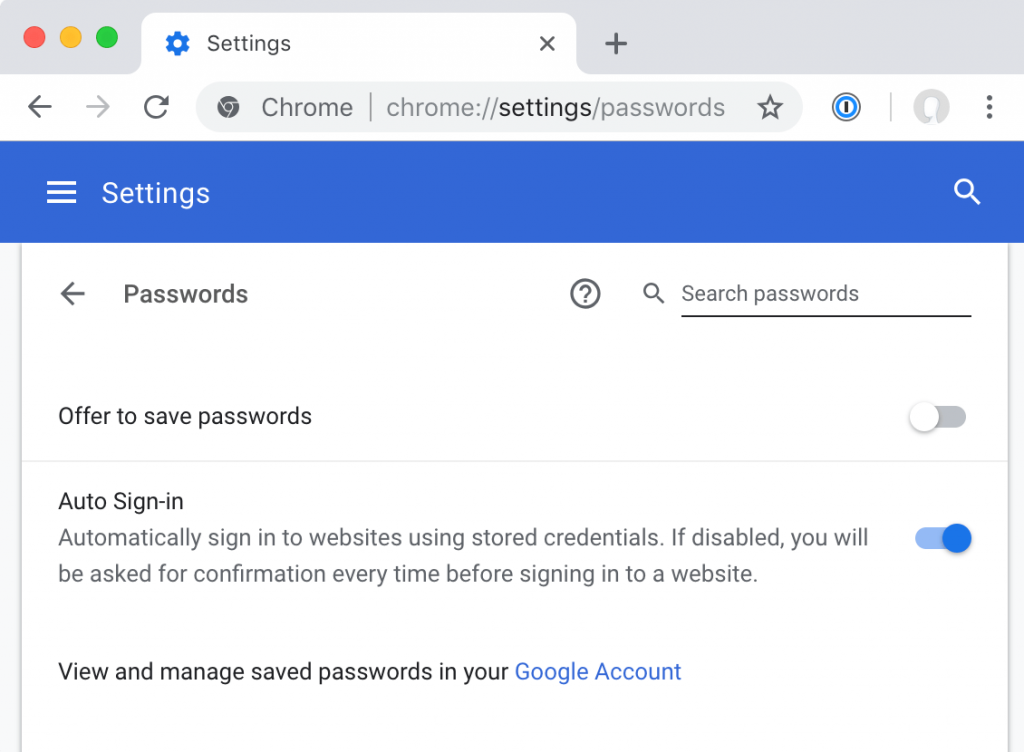Open the Chrome three-dot menu
Screen dimensions: 1024x752
coord(989,107)
